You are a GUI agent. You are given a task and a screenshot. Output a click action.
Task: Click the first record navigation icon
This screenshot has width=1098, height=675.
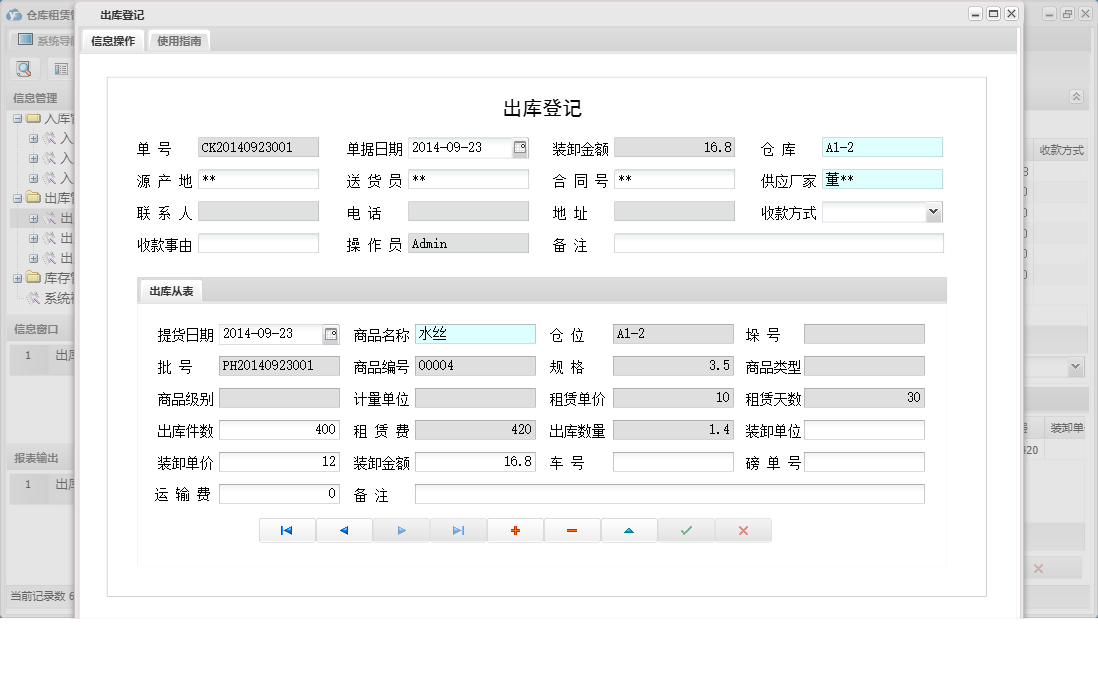(287, 530)
